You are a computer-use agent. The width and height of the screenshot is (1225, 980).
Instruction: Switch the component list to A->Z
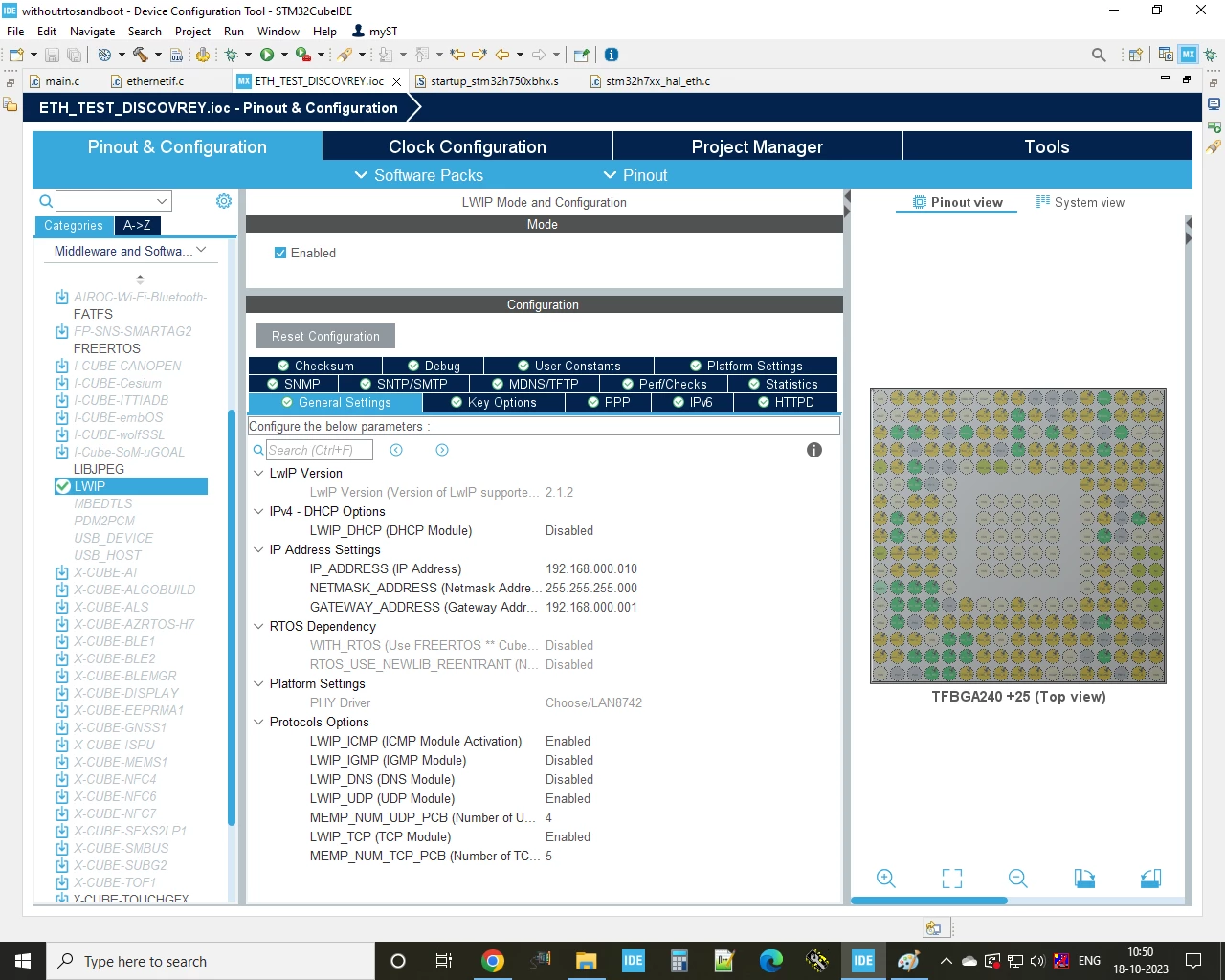tap(137, 226)
